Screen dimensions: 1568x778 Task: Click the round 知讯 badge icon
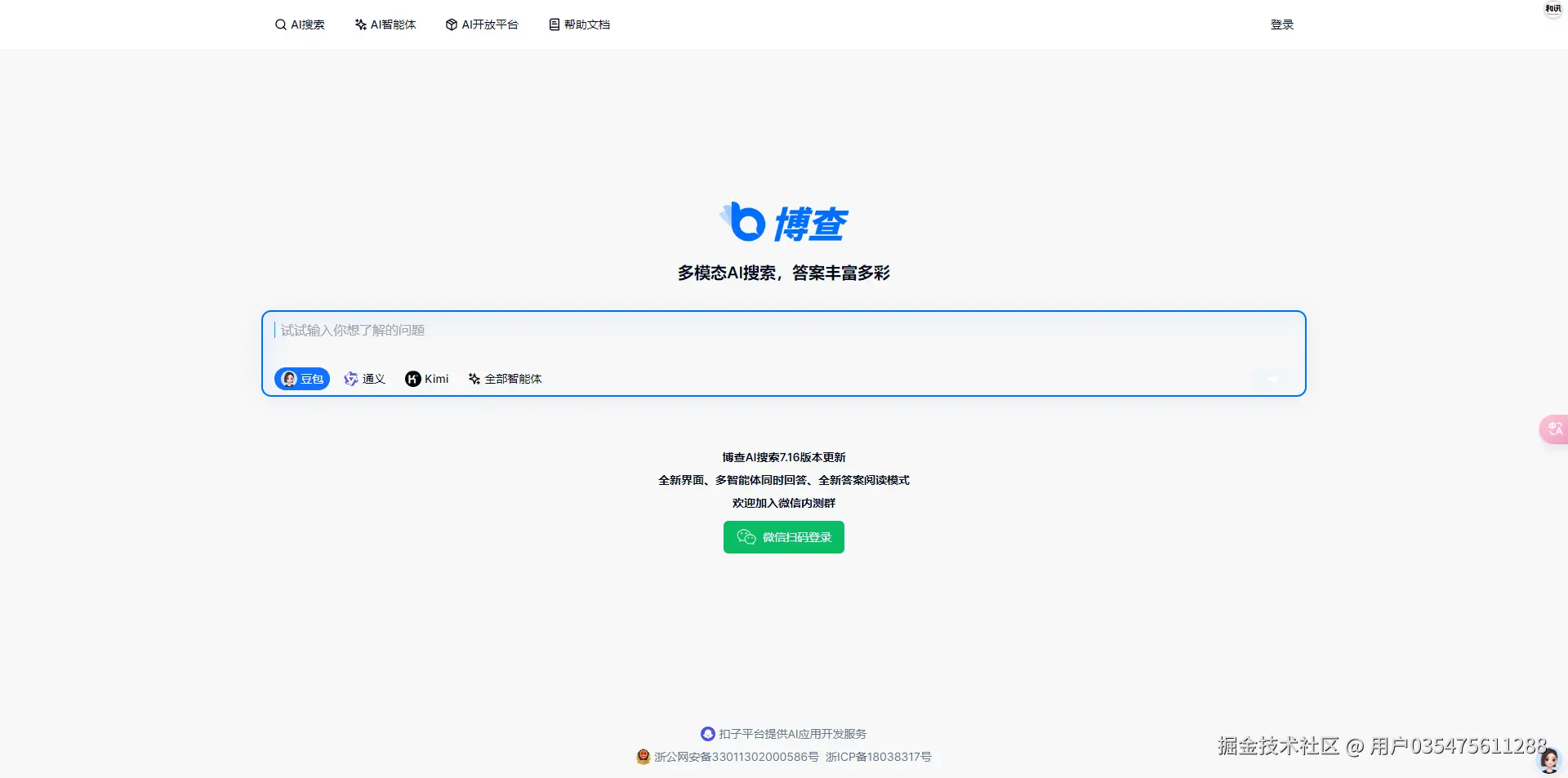click(x=1552, y=9)
